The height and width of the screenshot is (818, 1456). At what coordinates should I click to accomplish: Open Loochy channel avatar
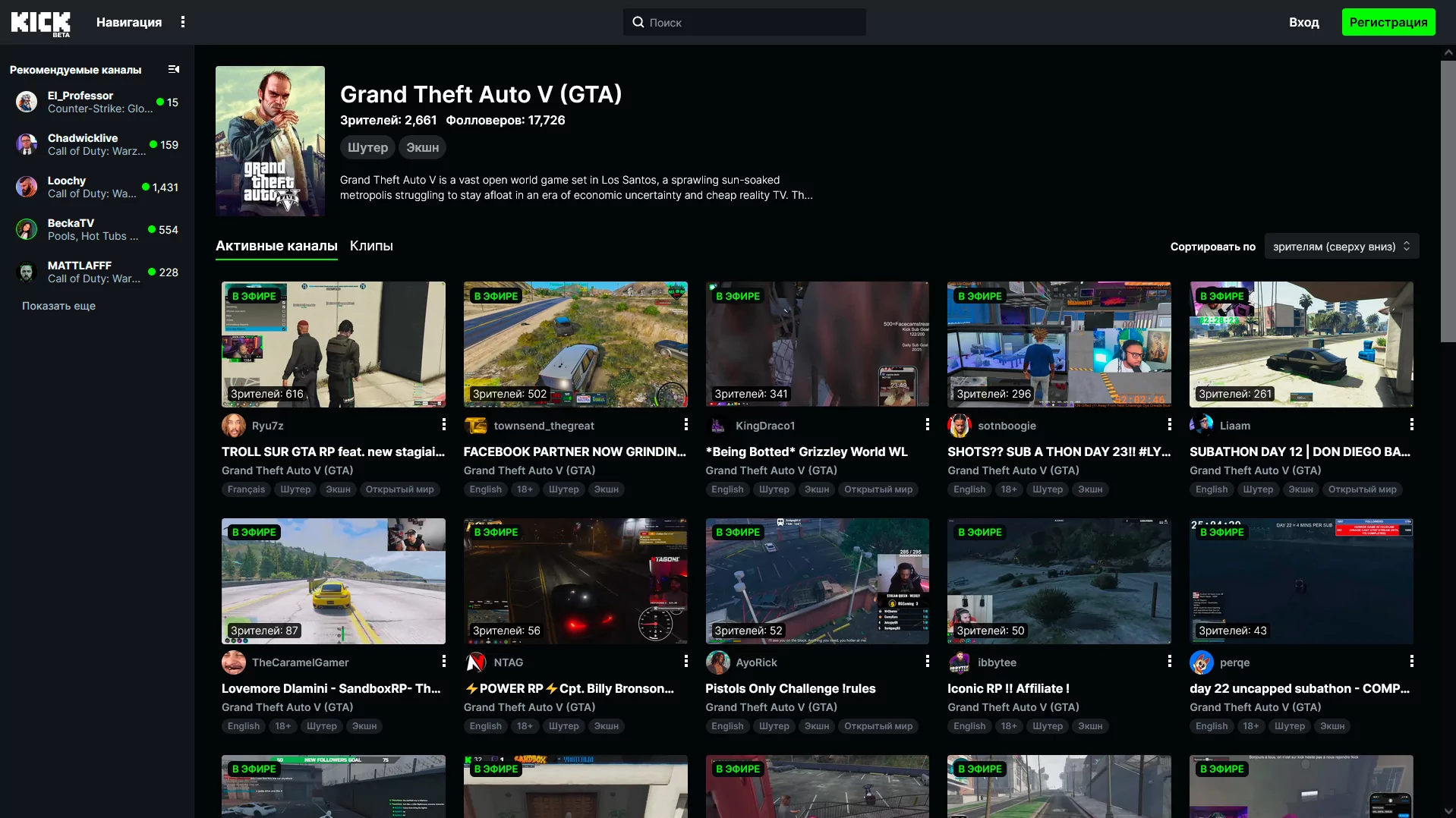(27, 187)
